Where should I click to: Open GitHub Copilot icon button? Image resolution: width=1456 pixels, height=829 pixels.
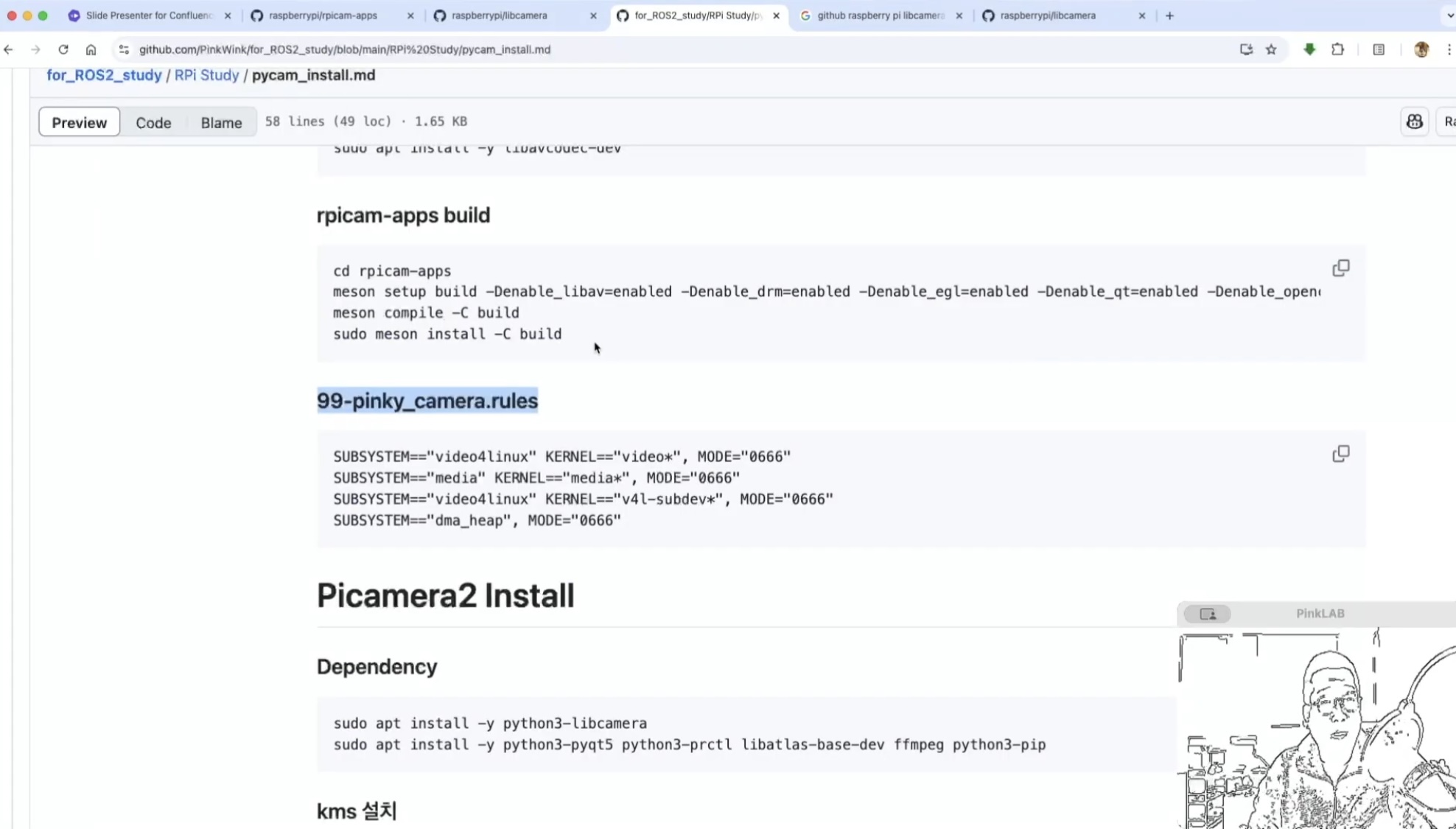click(1414, 122)
